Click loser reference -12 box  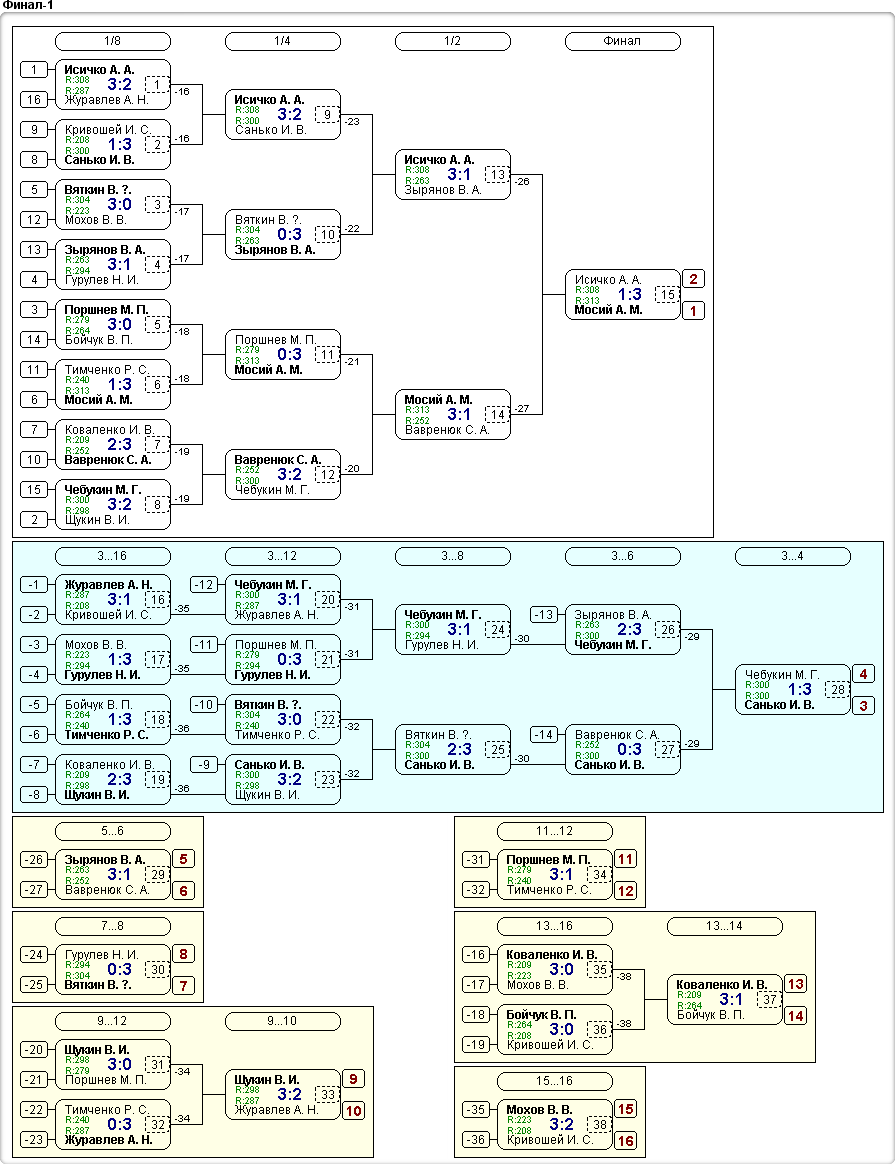click(204, 585)
